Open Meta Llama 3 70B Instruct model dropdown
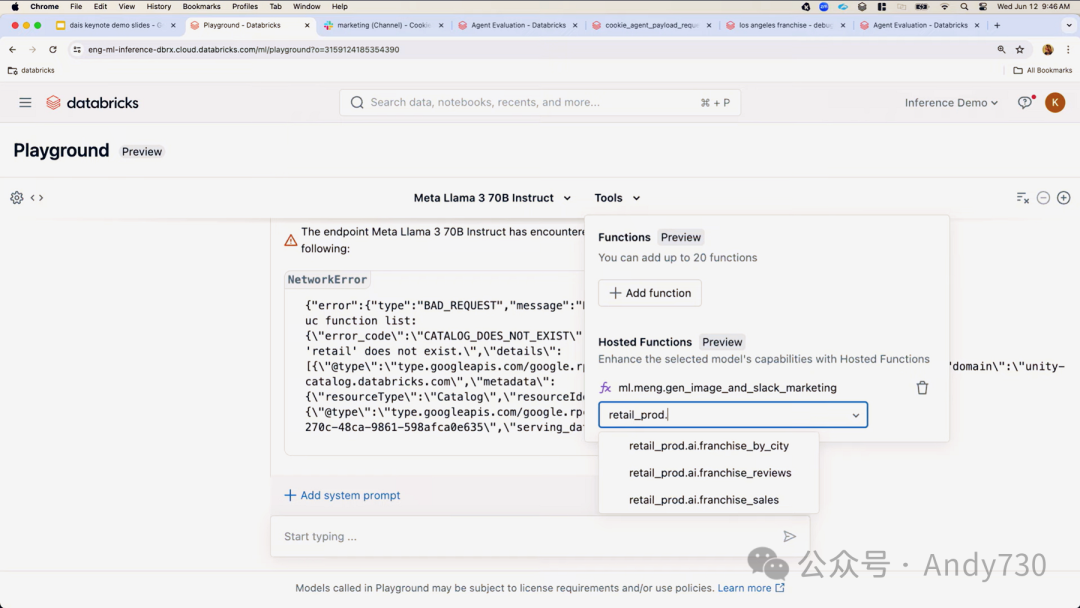Image resolution: width=1080 pixels, height=608 pixels. [492, 198]
